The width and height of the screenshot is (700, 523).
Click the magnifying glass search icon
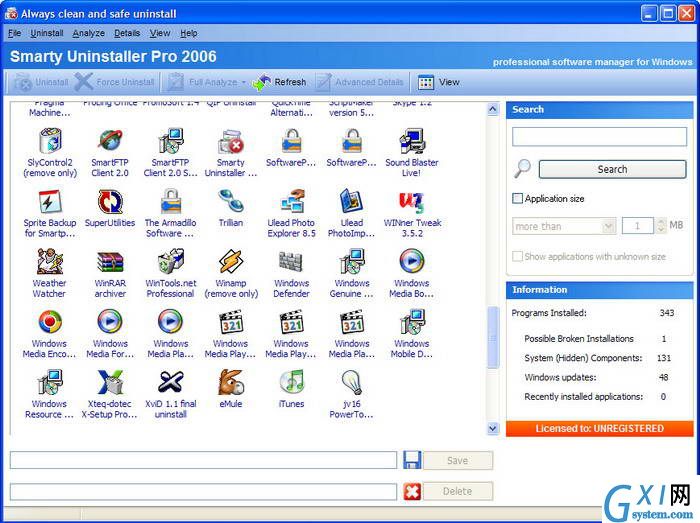pos(522,169)
